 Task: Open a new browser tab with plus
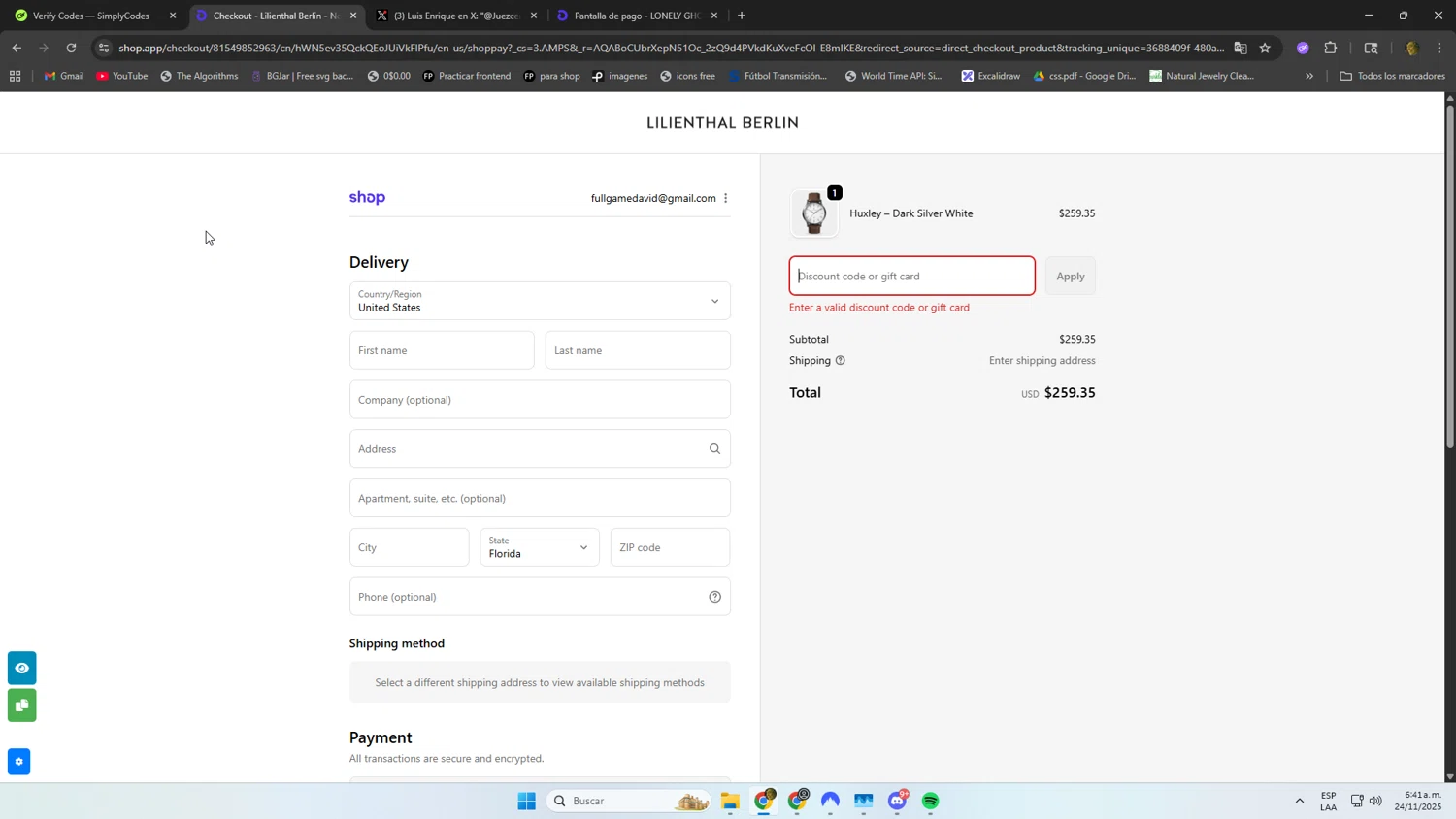point(742,16)
